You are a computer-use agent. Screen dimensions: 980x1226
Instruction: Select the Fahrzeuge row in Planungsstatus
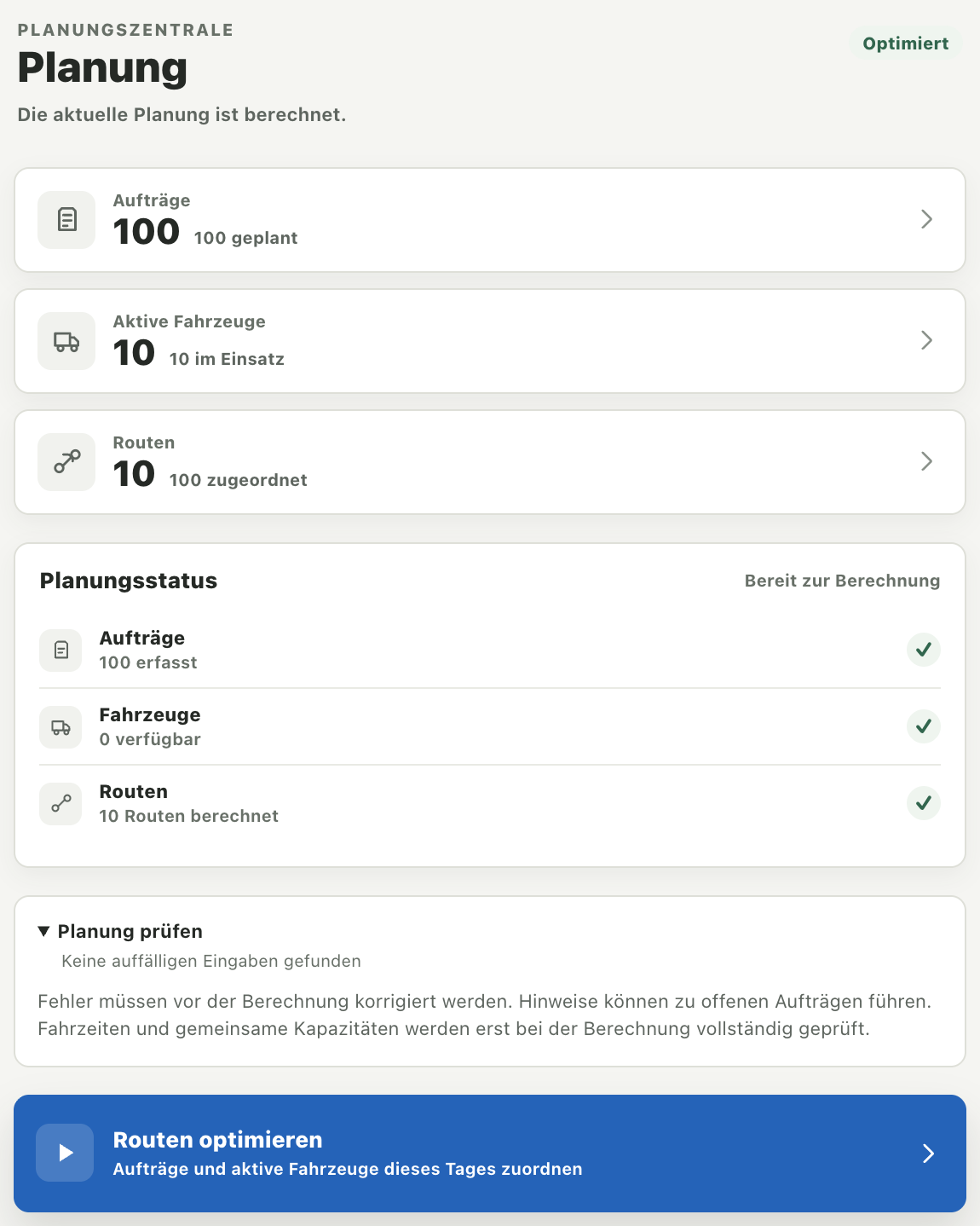pyautogui.click(x=490, y=726)
